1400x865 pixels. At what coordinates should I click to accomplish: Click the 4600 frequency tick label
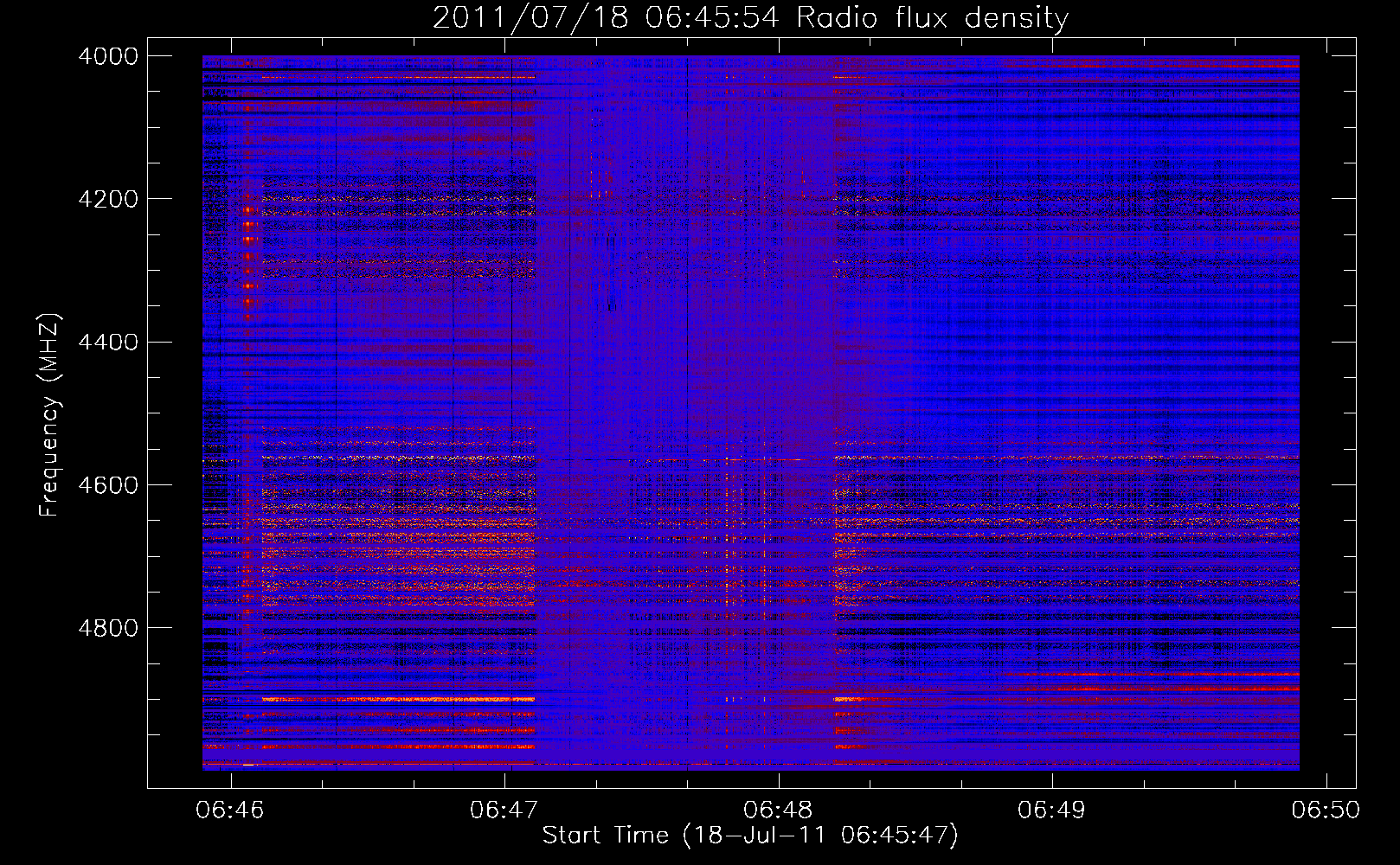(108, 485)
